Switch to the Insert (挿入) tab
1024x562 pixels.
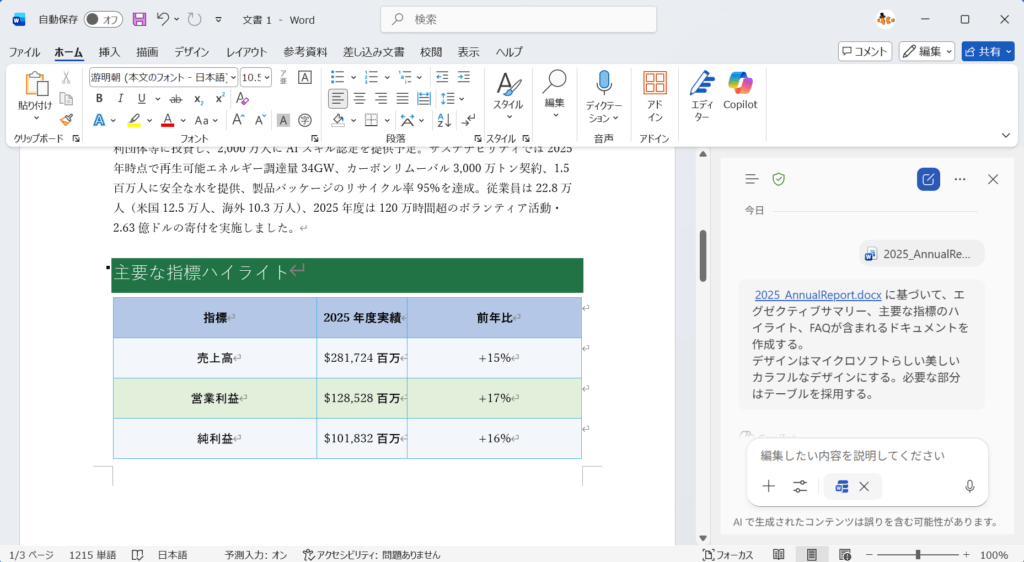(109, 52)
